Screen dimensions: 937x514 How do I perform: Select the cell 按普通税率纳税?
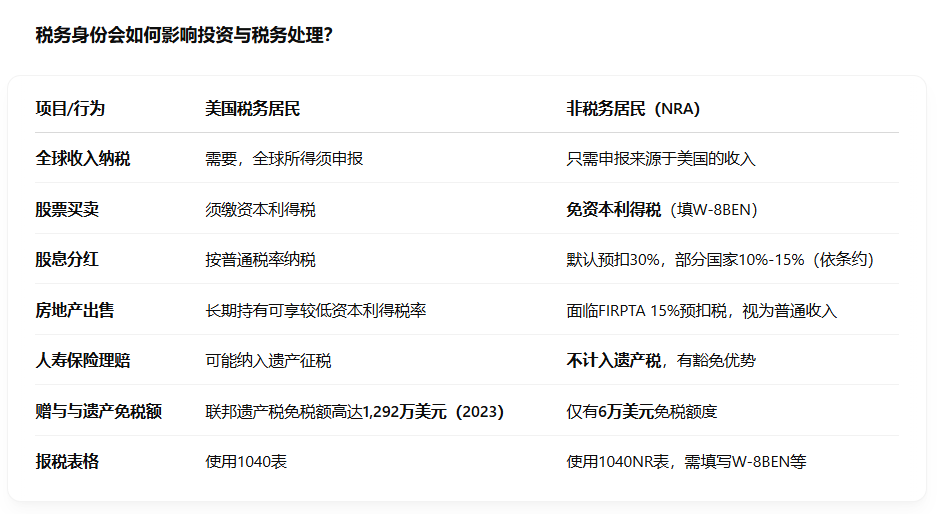point(260,260)
